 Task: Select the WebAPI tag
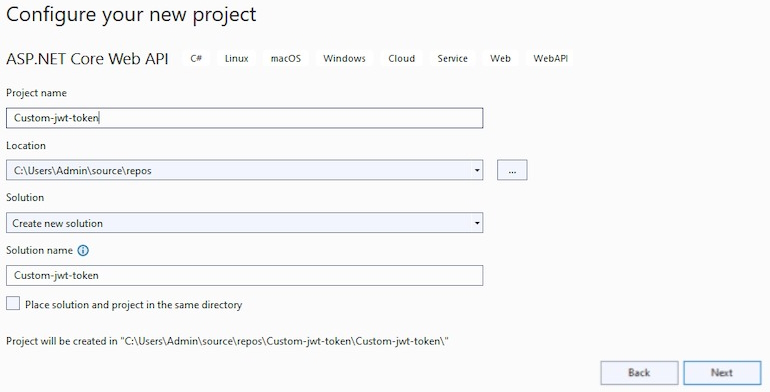pos(550,58)
